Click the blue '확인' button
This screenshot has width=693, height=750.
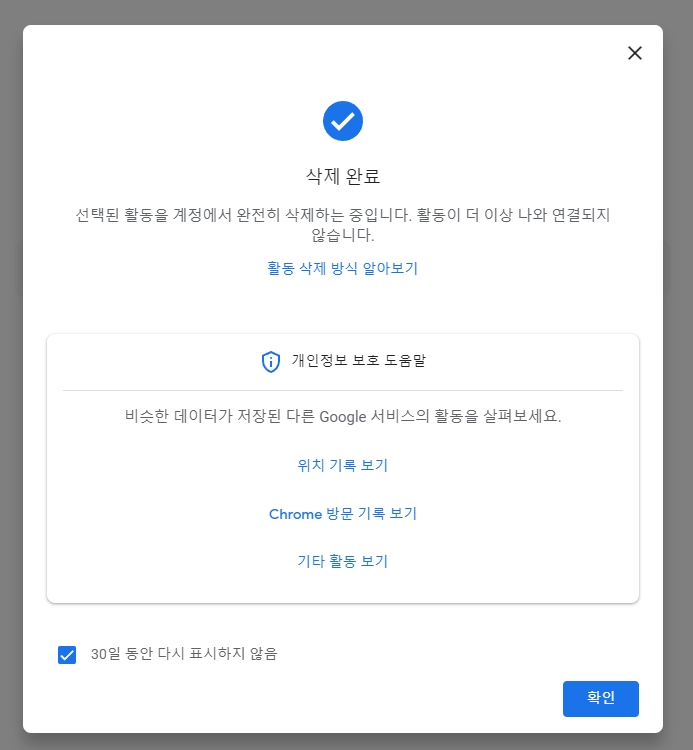click(601, 698)
